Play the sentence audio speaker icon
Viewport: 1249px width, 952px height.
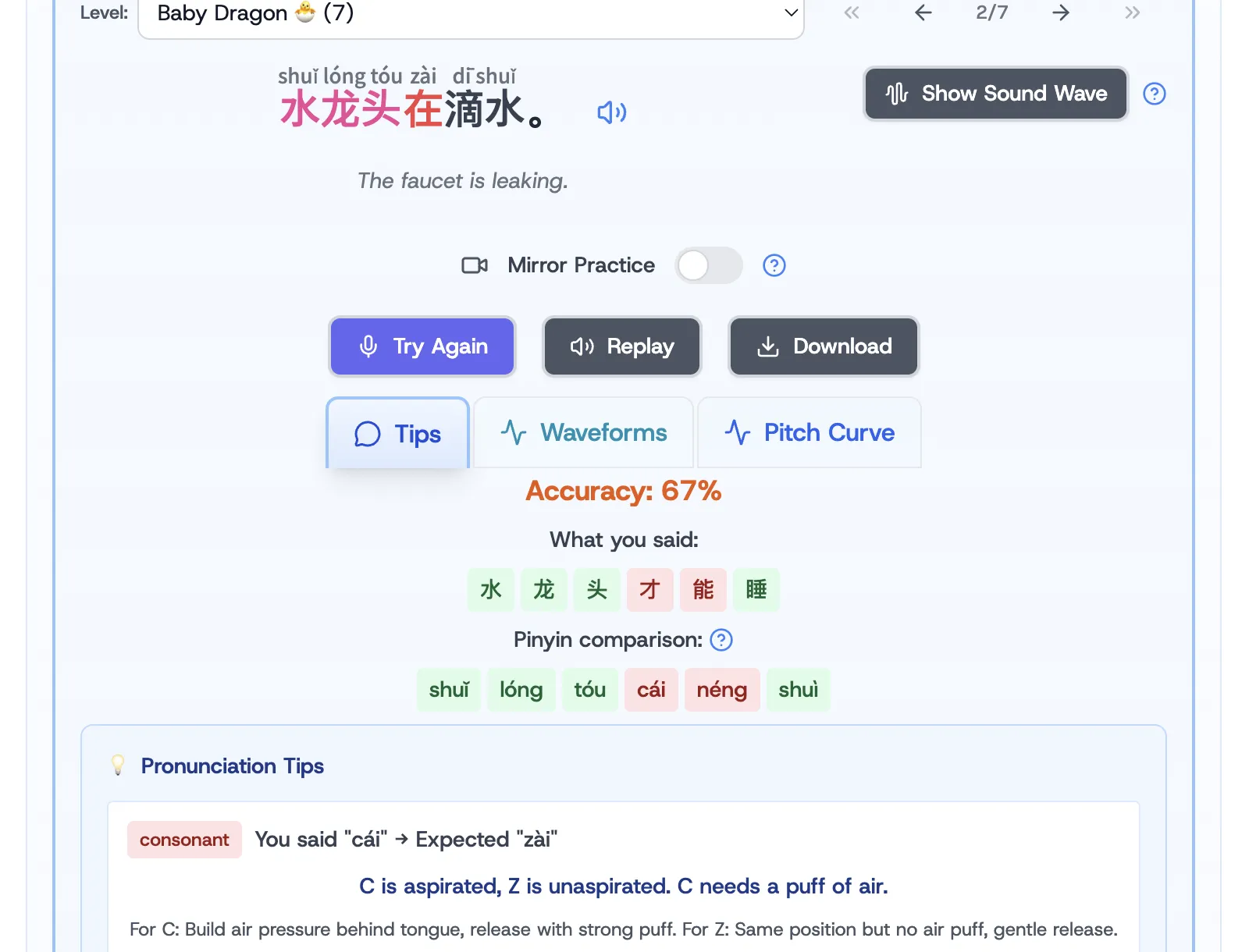[611, 112]
